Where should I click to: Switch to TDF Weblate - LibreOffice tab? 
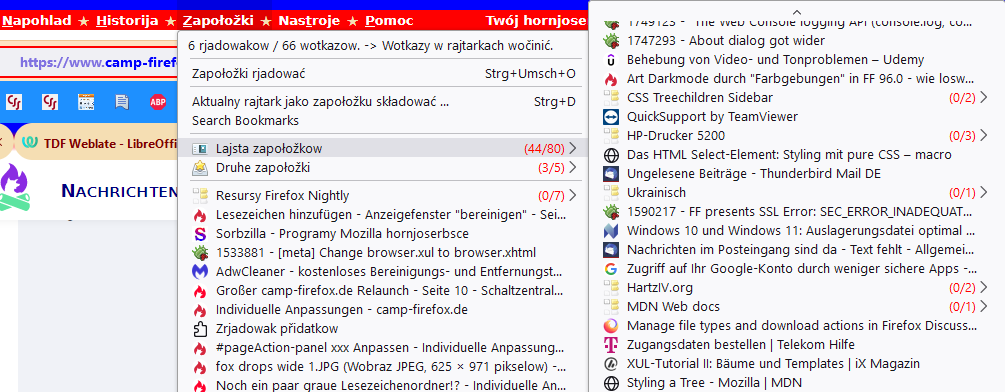96,143
